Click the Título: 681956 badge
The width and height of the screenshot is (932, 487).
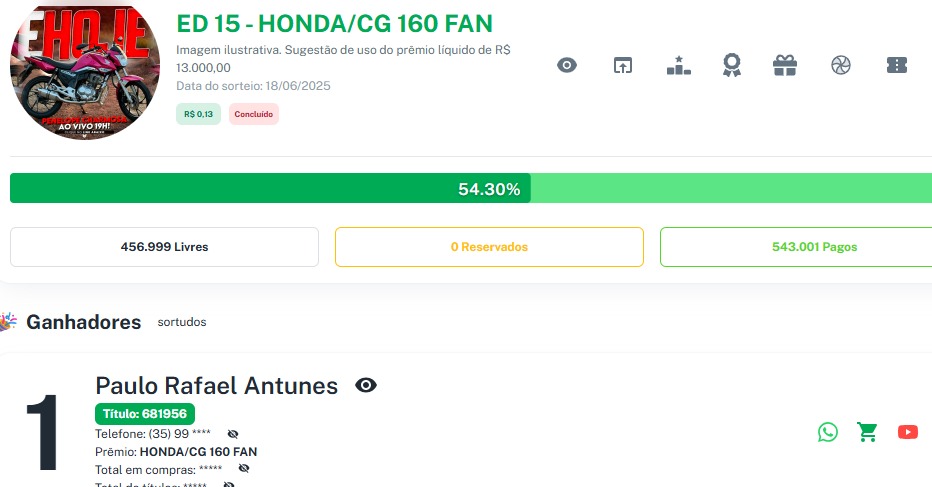(x=145, y=414)
